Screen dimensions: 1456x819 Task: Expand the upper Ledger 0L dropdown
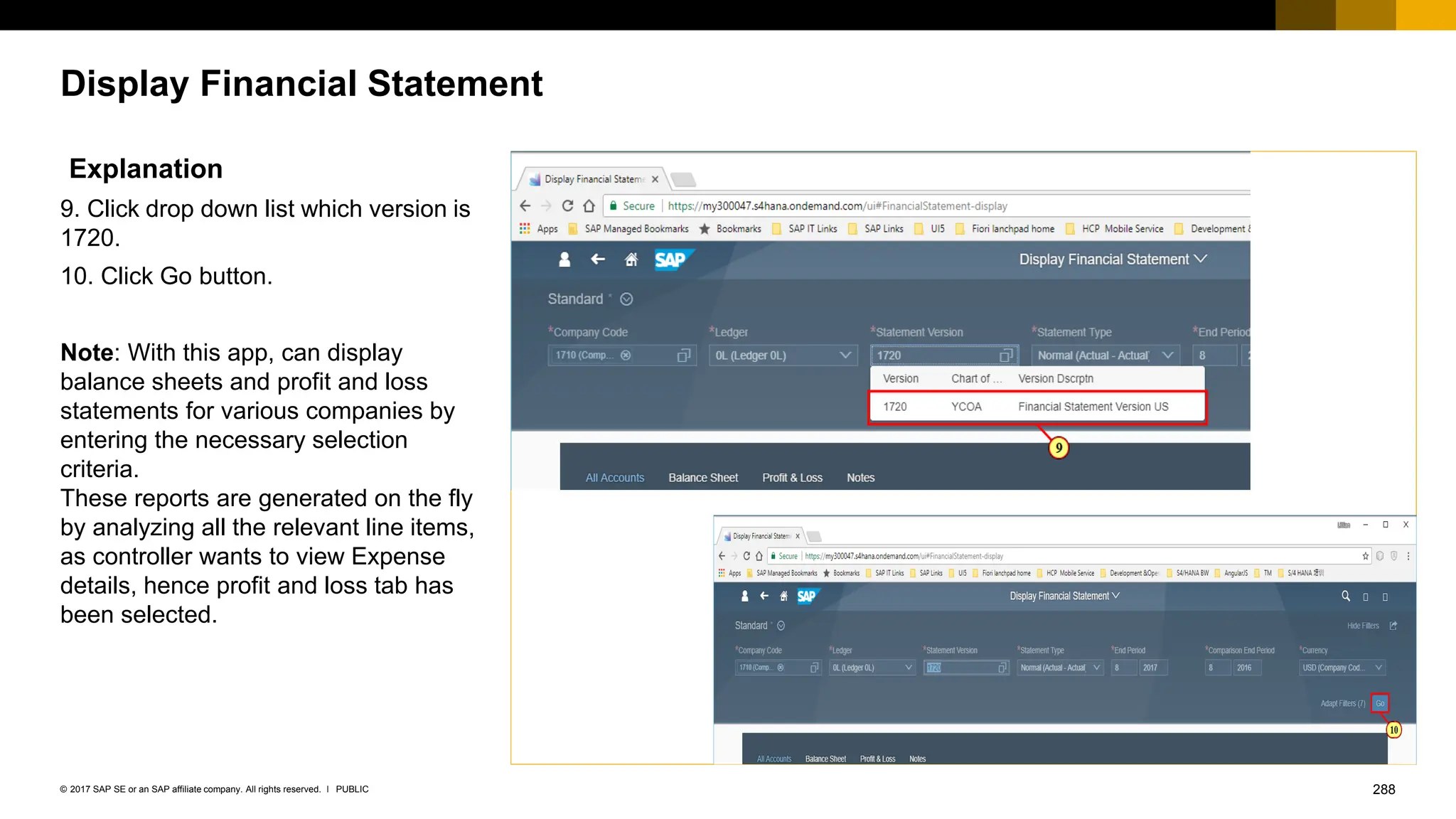point(845,355)
